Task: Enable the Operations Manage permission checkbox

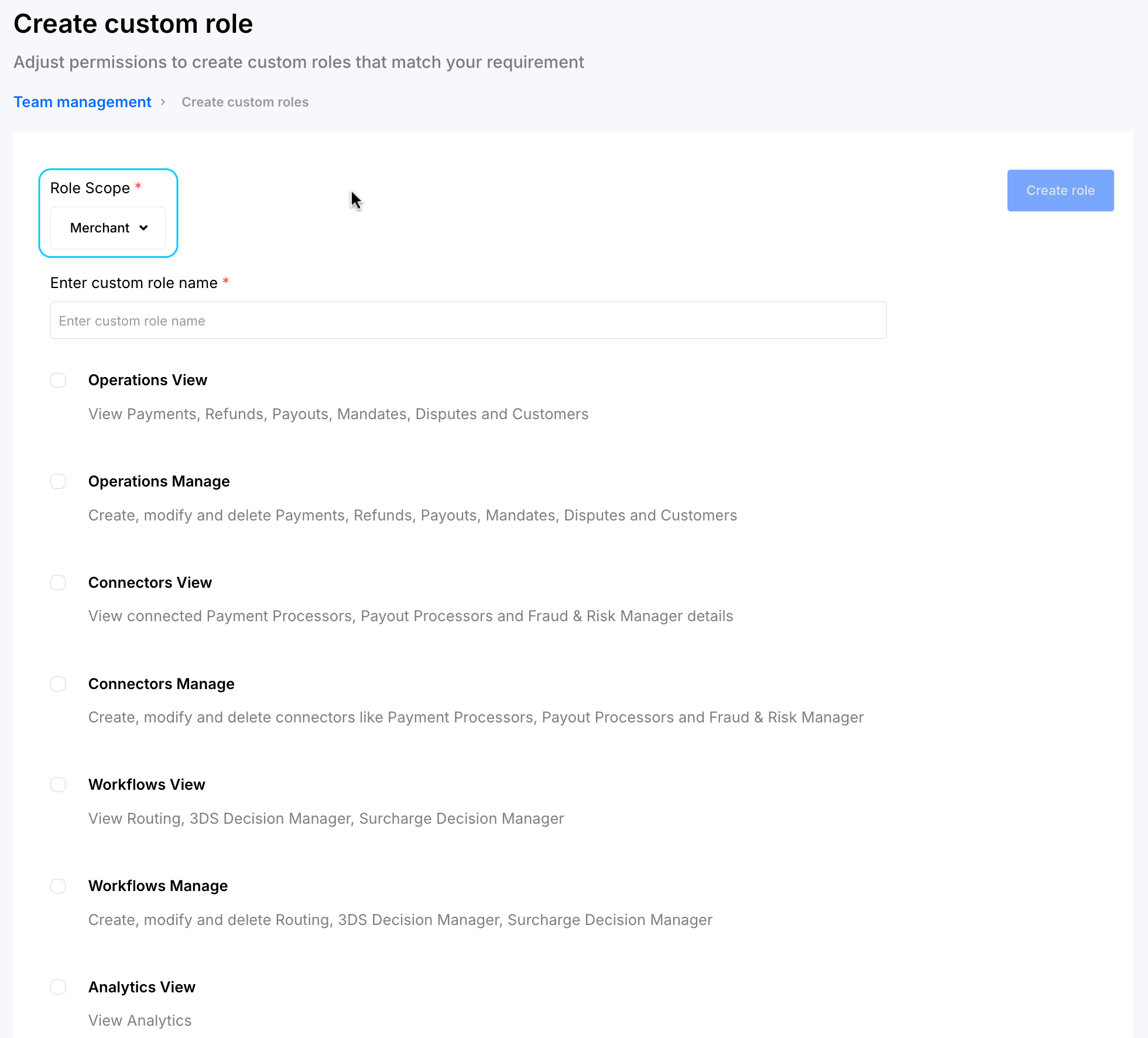Action: pos(58,481)
